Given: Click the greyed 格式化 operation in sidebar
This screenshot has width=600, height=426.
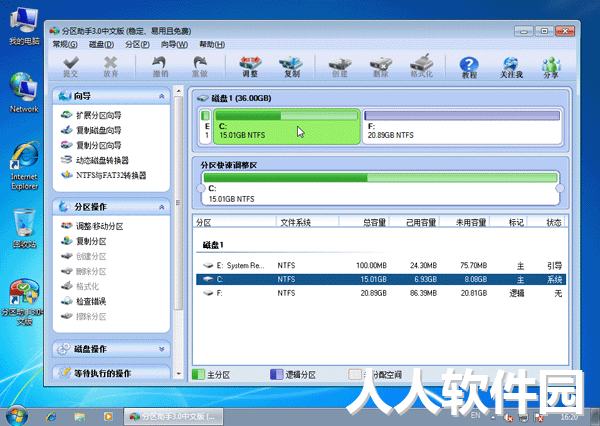Looking at the screenshot, I should coord(80,286).
